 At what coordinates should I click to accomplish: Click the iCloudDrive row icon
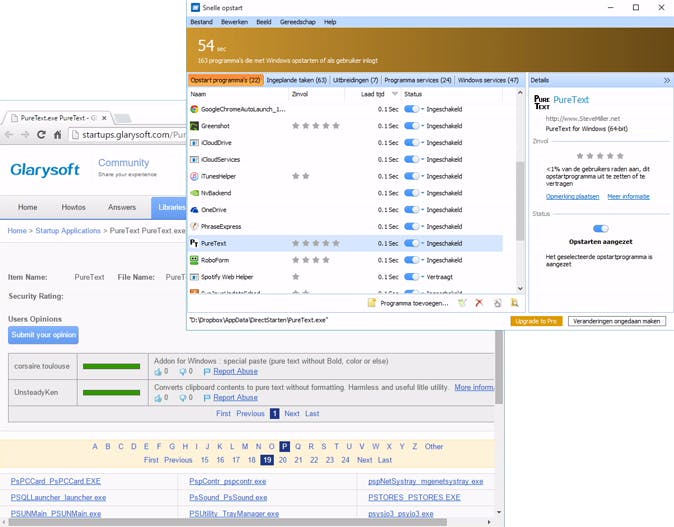pyautogui.click(x=194, y=143)
